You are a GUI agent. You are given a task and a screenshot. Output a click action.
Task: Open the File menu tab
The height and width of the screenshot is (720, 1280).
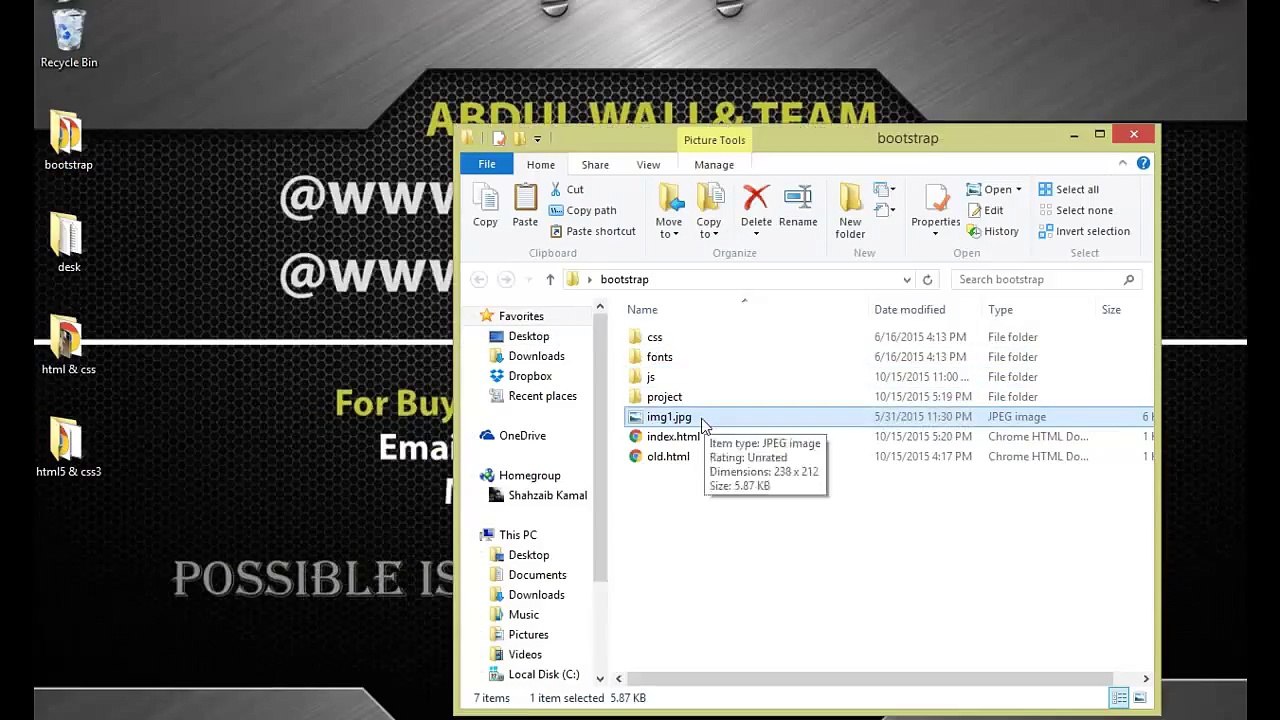pos(487,164)
